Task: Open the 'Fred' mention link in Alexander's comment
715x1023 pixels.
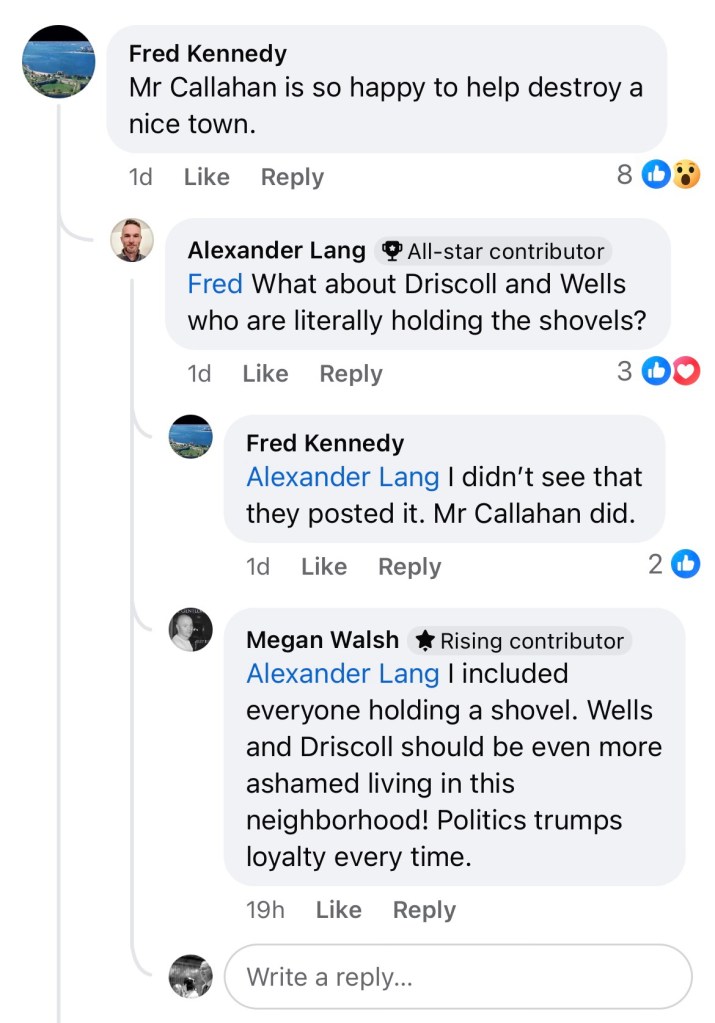Action: [x=215, y=284]
